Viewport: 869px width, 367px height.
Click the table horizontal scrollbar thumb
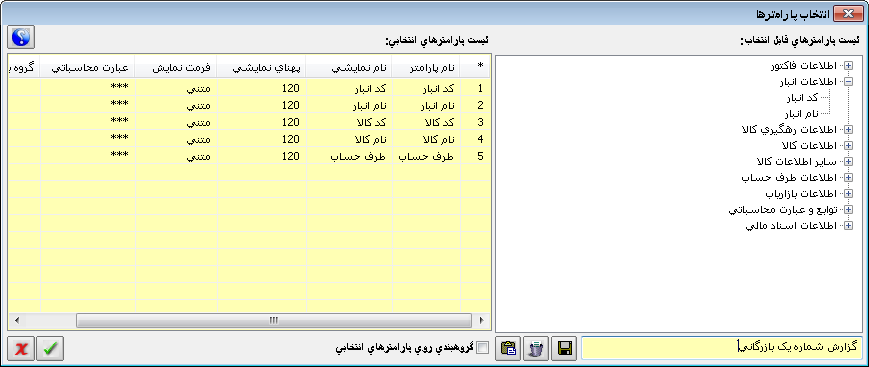coord(274,320)
